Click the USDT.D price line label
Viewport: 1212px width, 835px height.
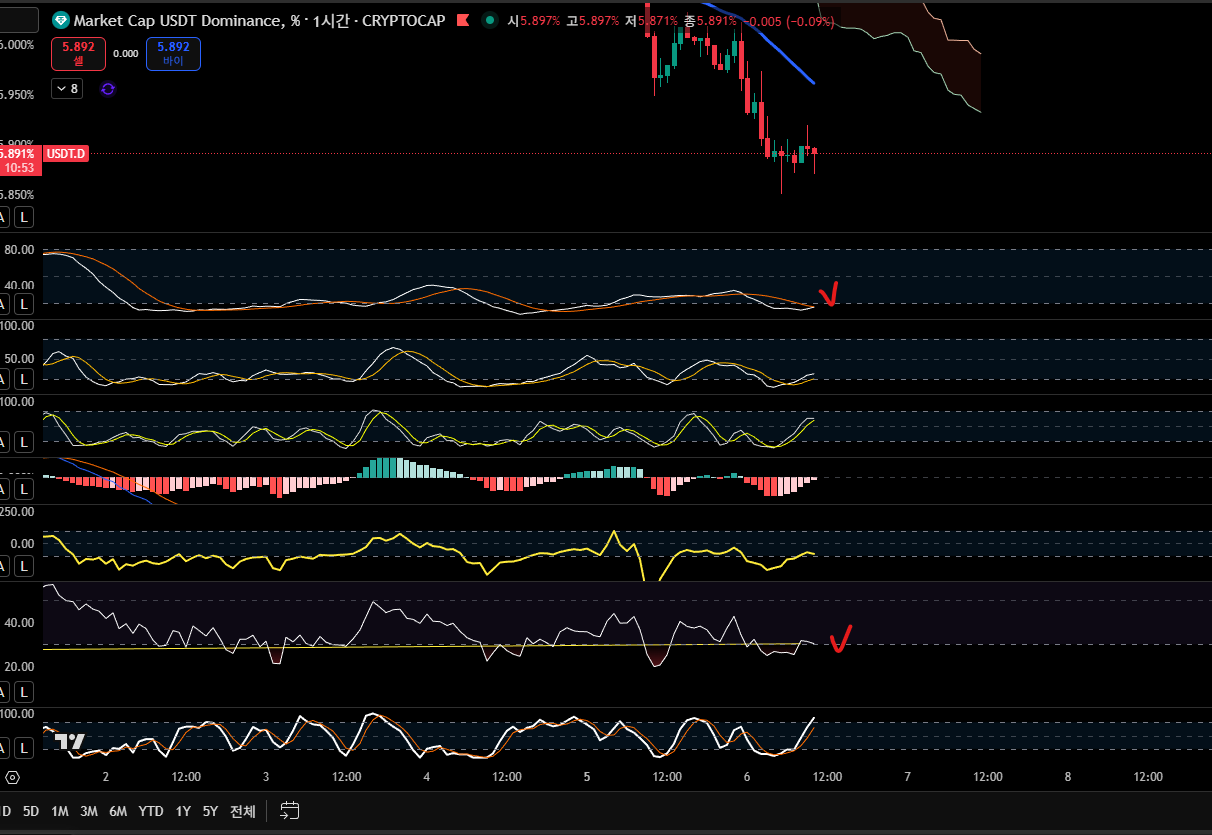pos(67,154)
